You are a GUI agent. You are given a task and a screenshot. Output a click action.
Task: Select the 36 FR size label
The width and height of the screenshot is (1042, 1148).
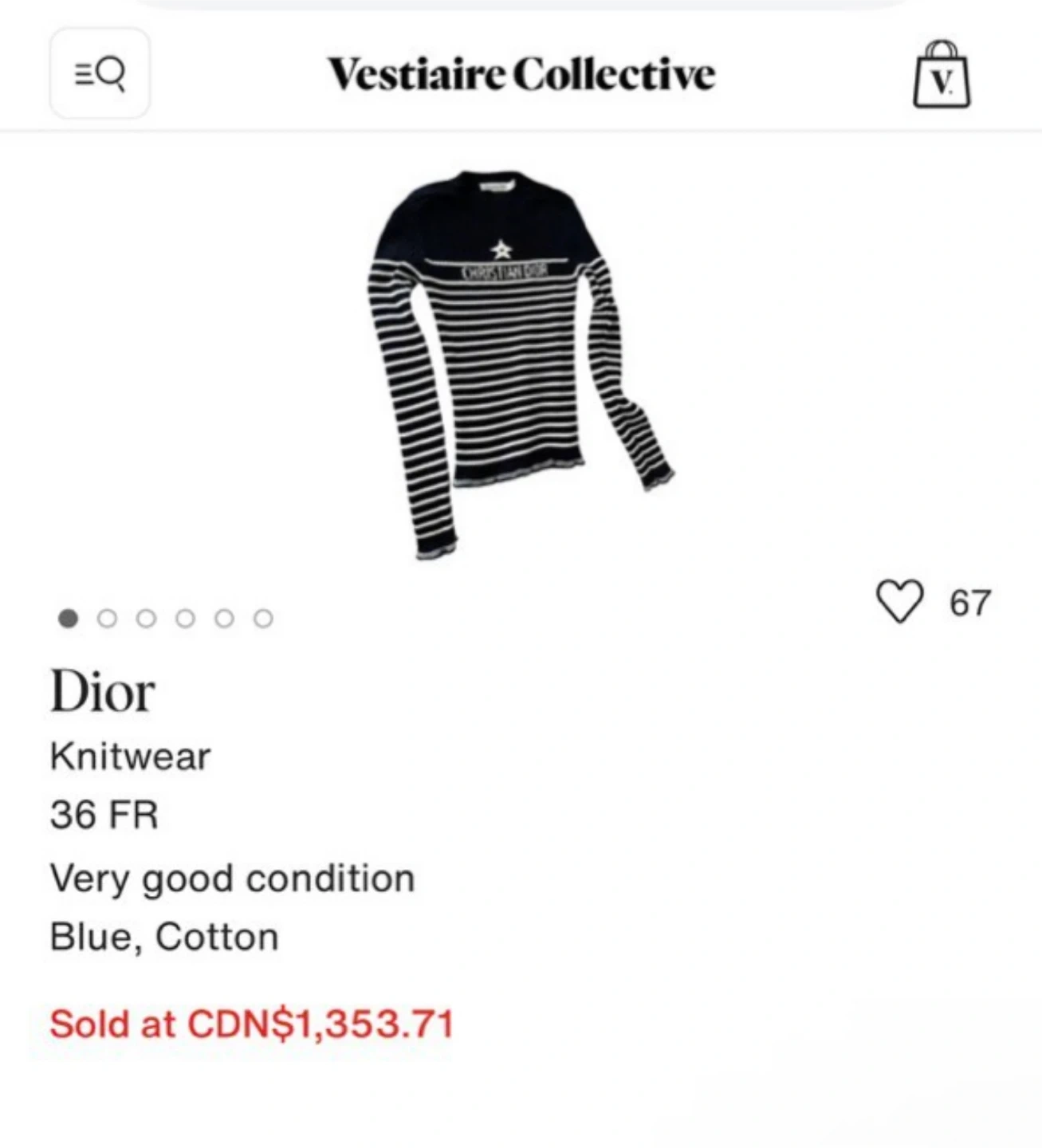[x=104, y=815]
